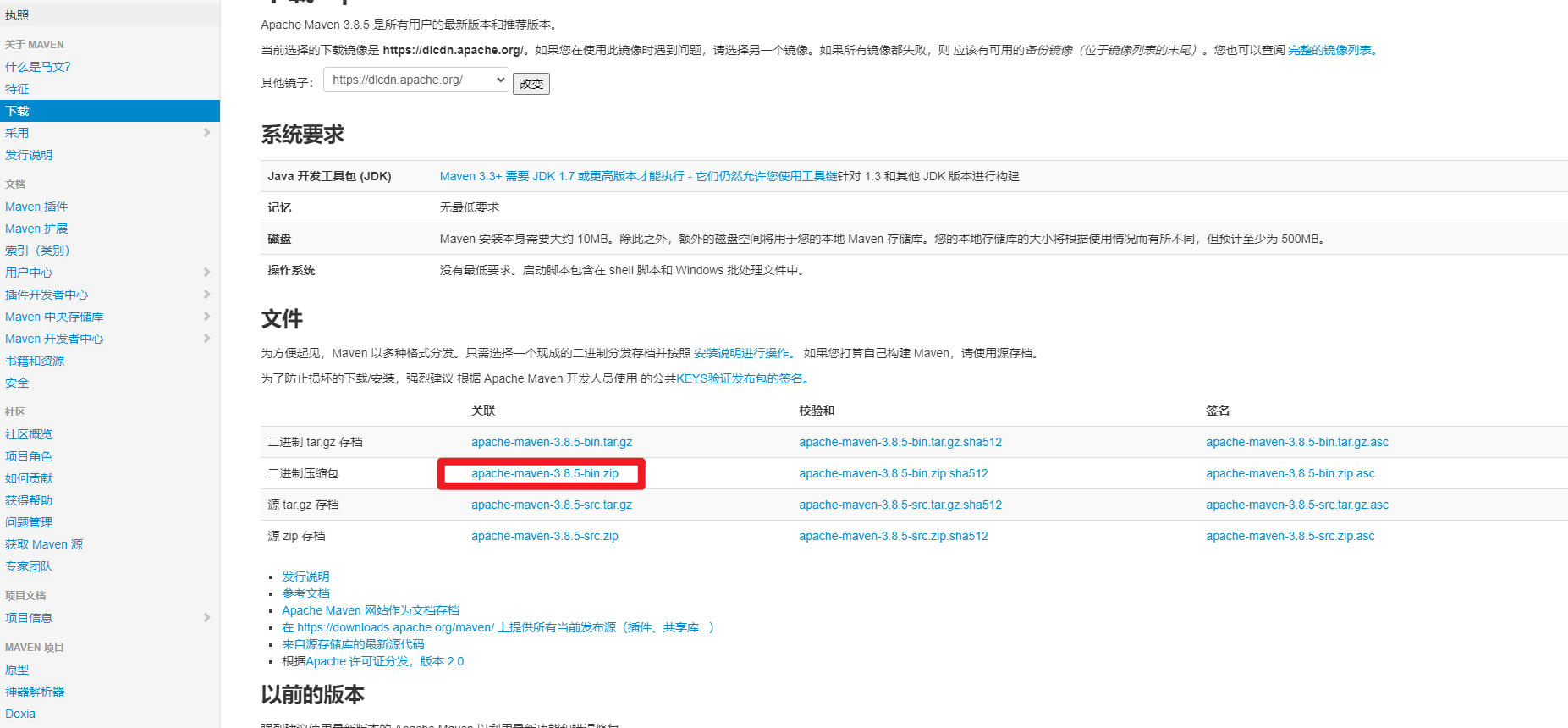The image size is (1568, 728).
Task: Open 特征 in sidebar
Action: (x=17, y=89)
